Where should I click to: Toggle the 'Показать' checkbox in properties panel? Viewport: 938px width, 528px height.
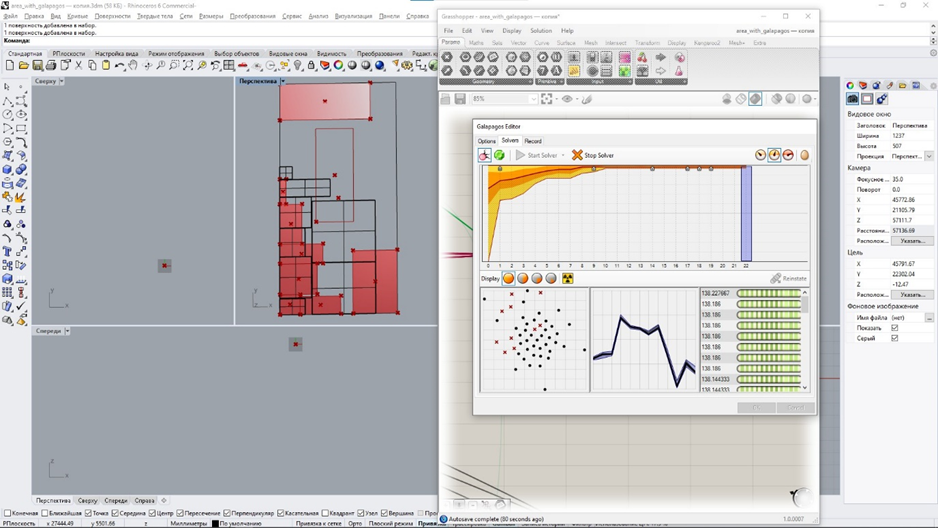coord(894,328)
